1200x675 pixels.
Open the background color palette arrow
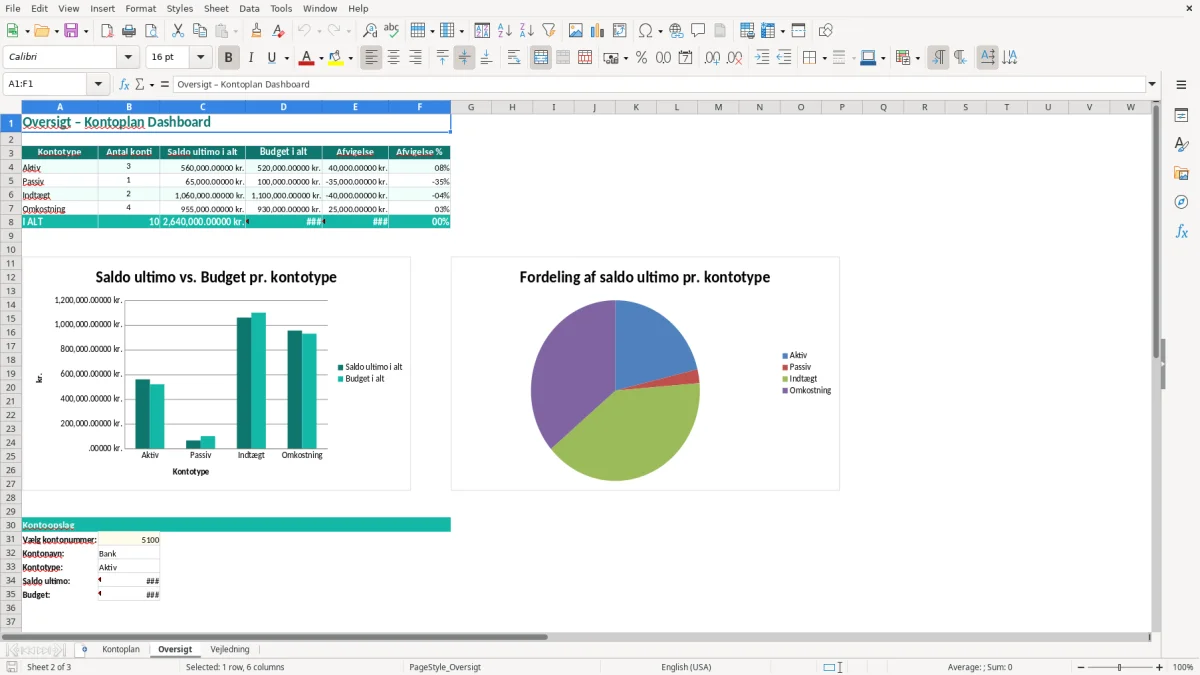tap(350, 58)
